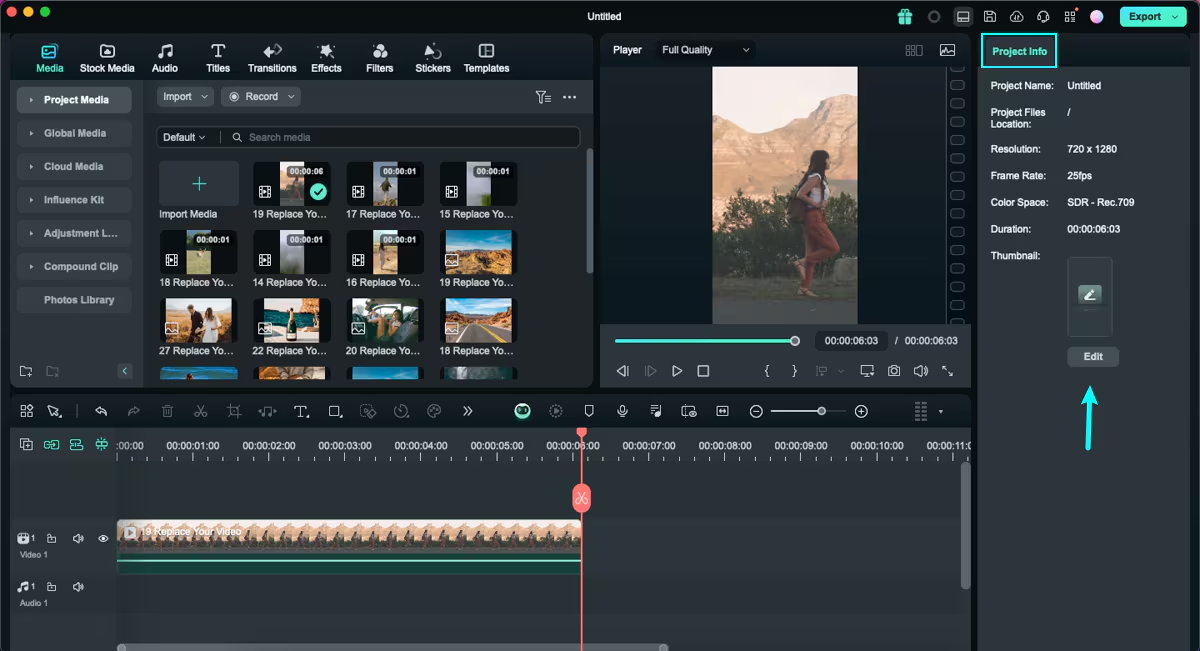This screenshot has height=651, width=1200.
Task: Expand the Compound Clip section
Action: (x=74, y=267)
